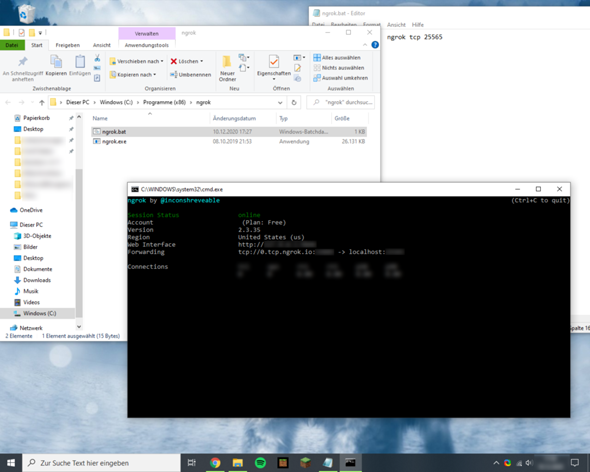Viewport: 590px width, 472px height.
Task: Open Spotify from the taskbar
Action: pyautogui.click(x=260, y=463)
